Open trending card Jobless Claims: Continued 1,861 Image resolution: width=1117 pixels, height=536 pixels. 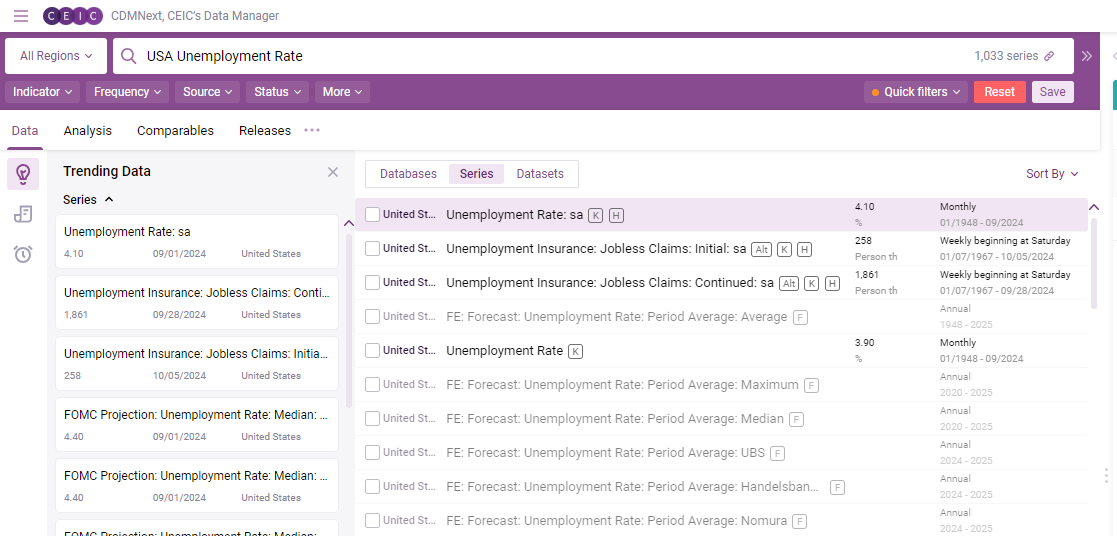coord(197,302)
